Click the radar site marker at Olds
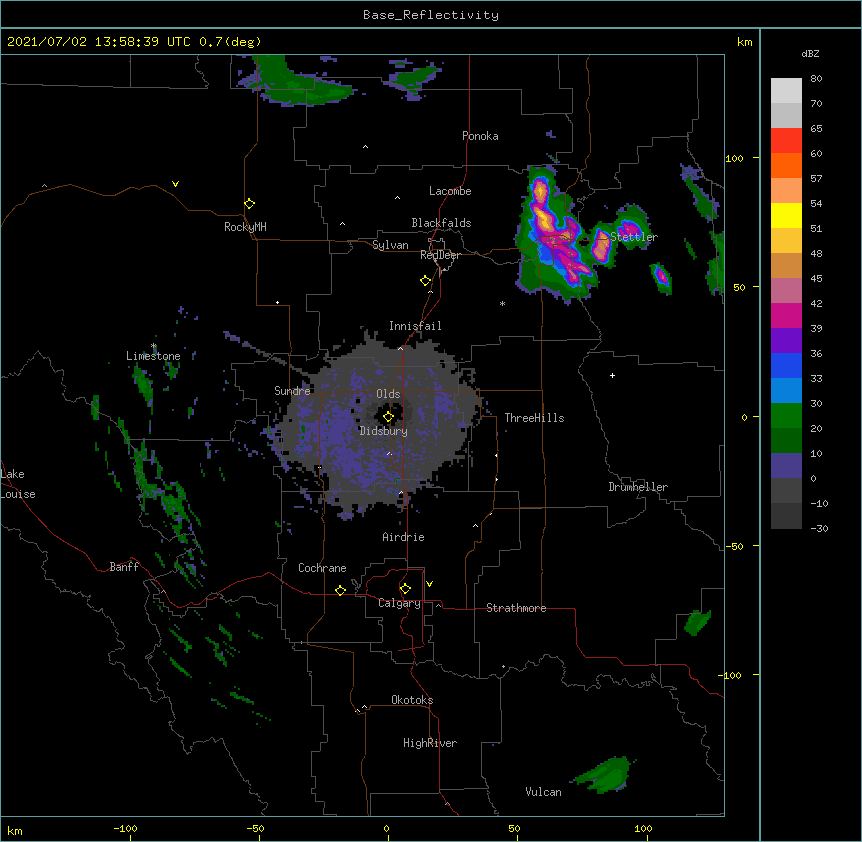 click(388, 417)
